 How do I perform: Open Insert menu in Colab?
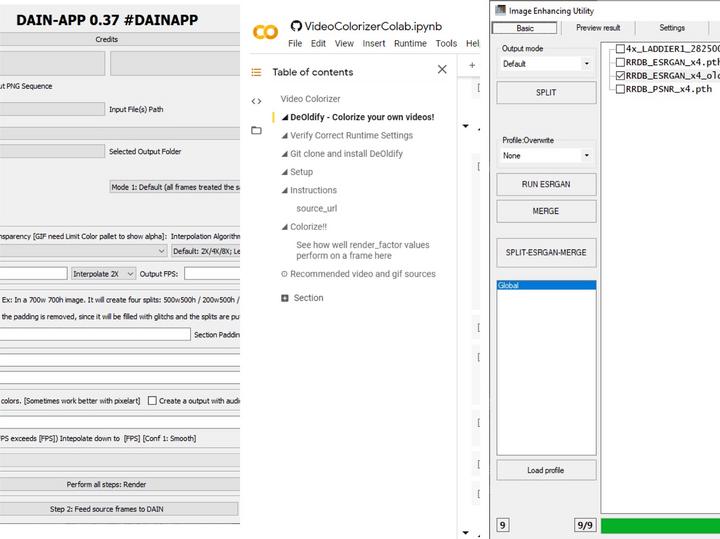(x=374, y=44)
